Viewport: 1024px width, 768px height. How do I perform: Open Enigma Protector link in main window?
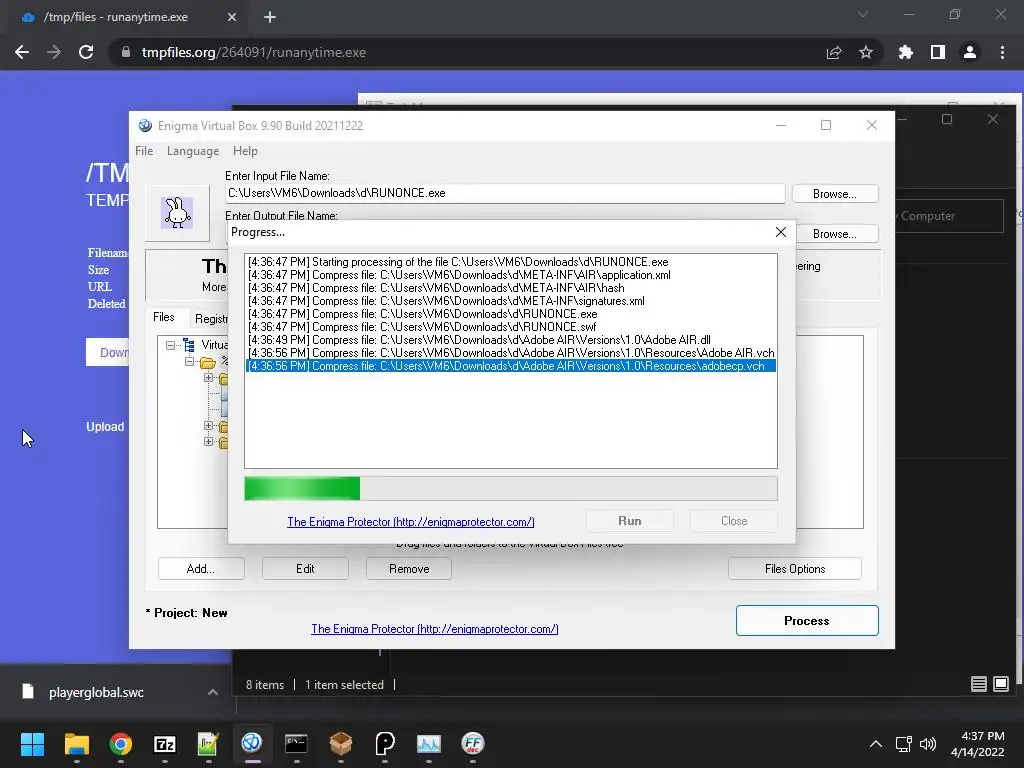point(435,629)
